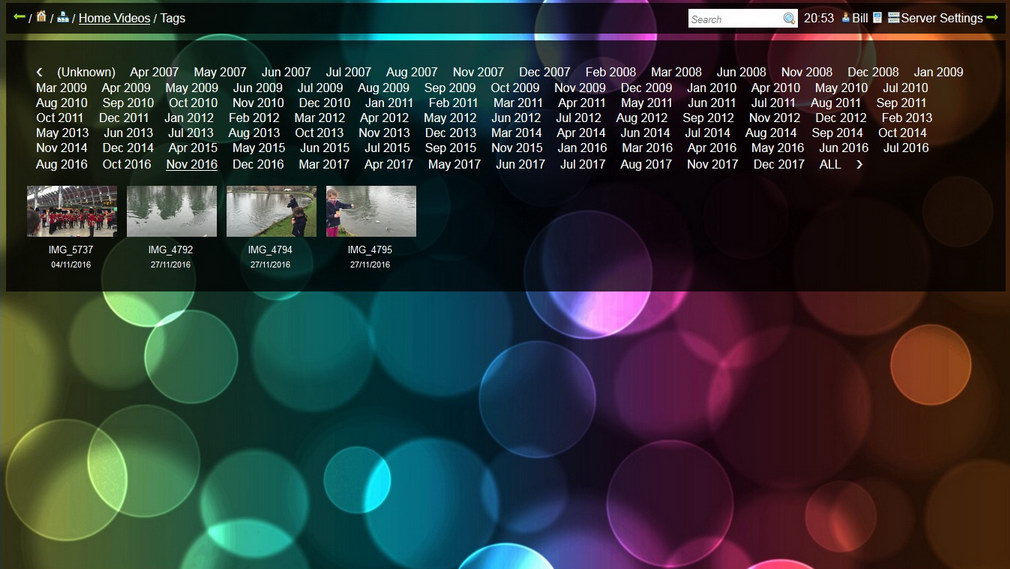1010x569 pixels.
Task: Select the Sep 2011 tag
Action: (901, 102)
